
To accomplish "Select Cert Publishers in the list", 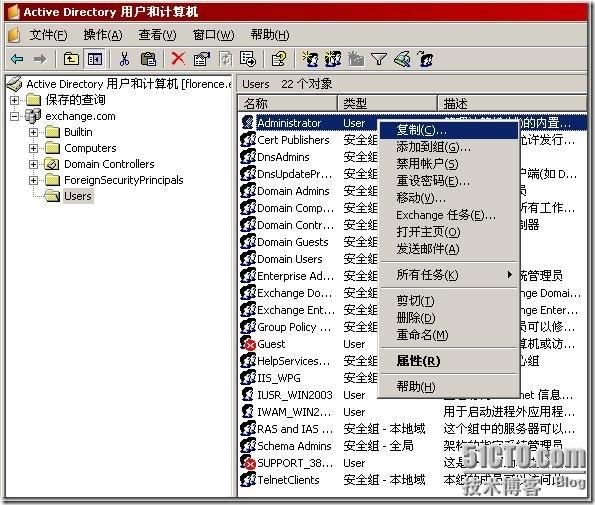I will (293, 140).
